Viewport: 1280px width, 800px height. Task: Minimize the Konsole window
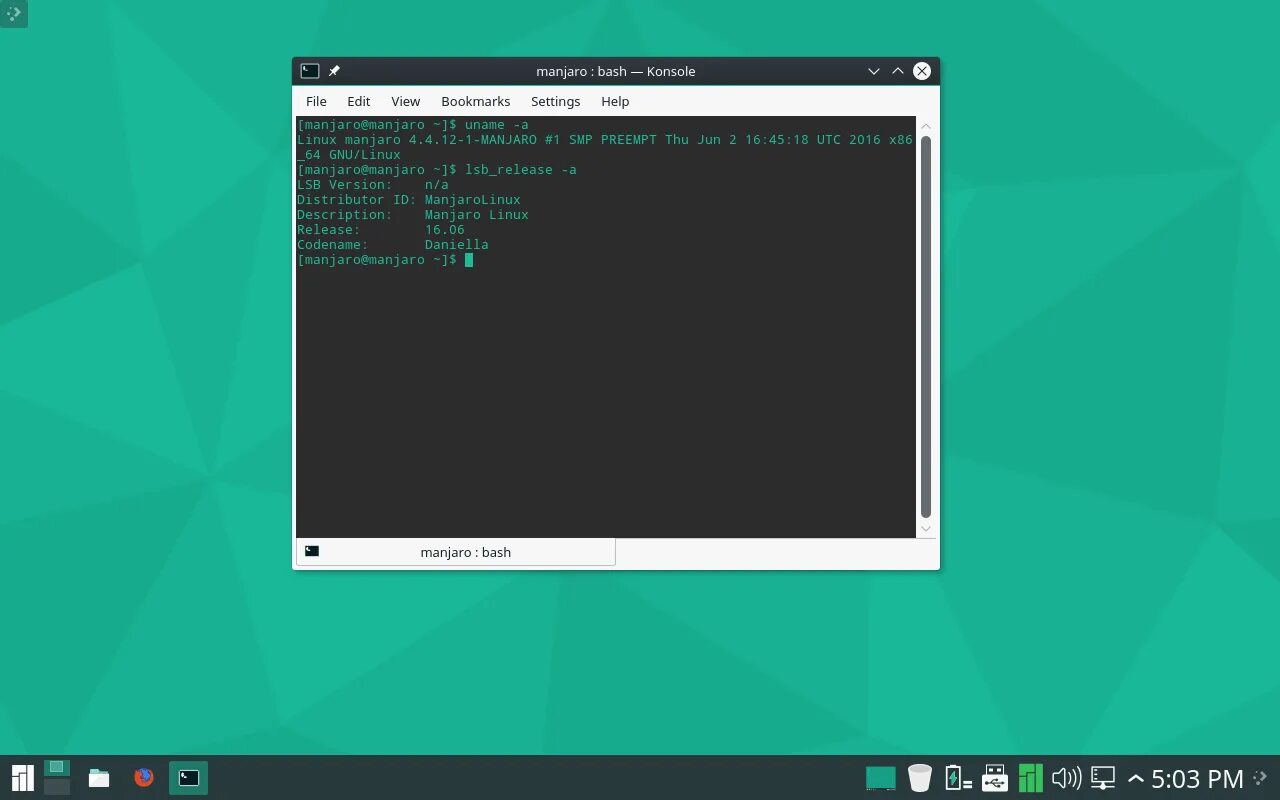pos(873,71)
